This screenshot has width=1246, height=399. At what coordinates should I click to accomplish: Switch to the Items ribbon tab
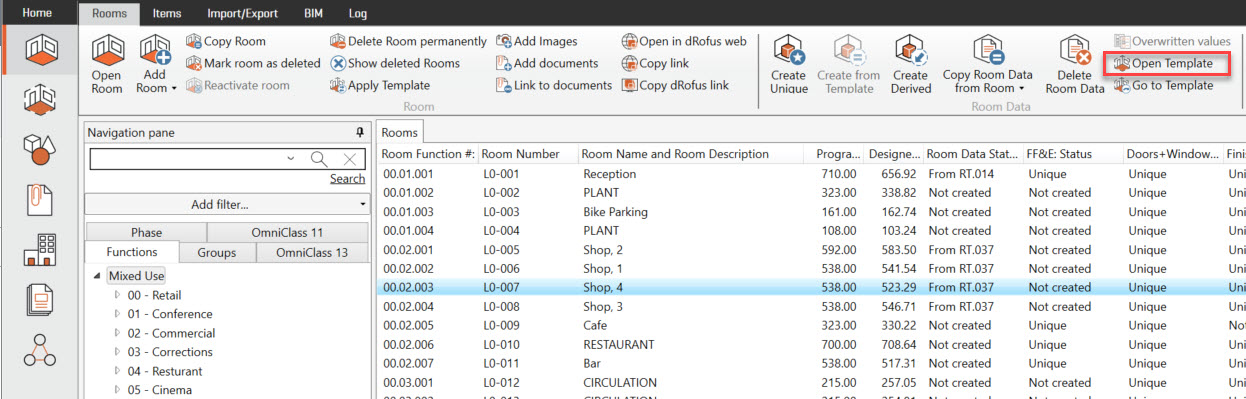coord(168,14)
